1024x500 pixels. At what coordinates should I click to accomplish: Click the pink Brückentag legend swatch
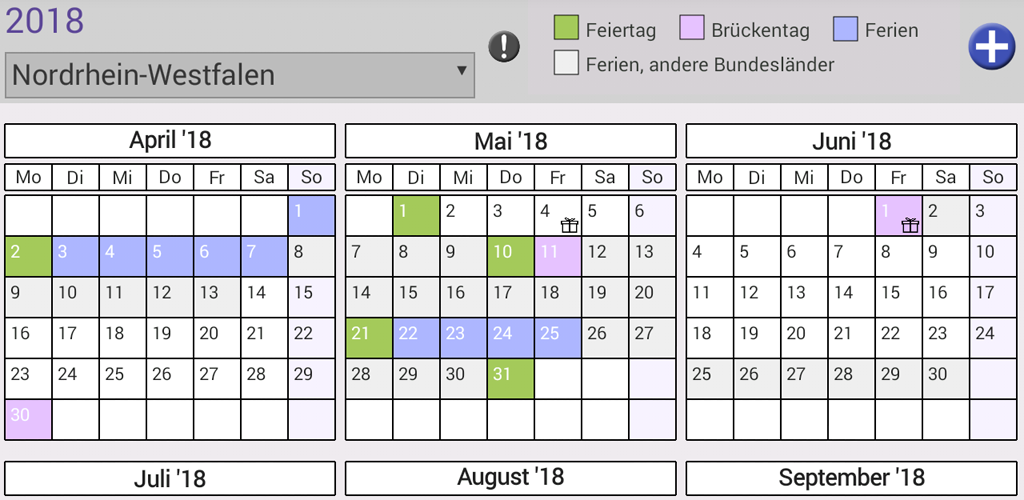coord(692,28)
